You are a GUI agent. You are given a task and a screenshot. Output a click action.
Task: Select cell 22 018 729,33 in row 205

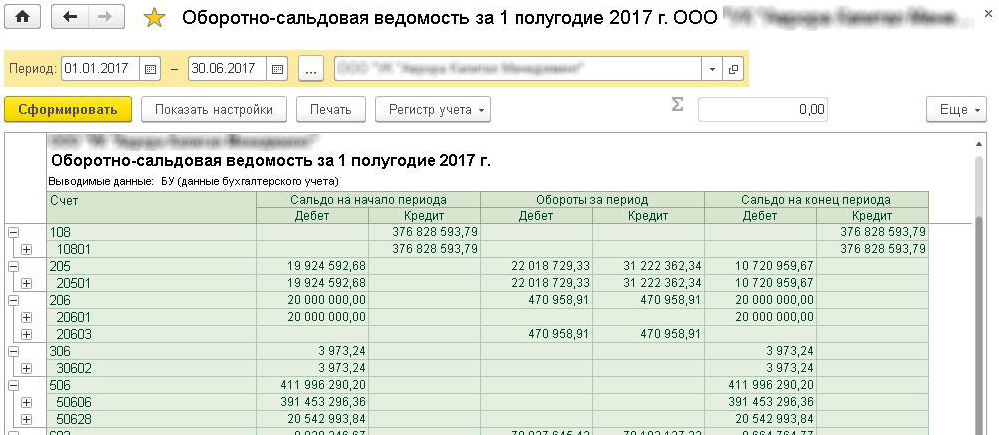pos(536,266)
